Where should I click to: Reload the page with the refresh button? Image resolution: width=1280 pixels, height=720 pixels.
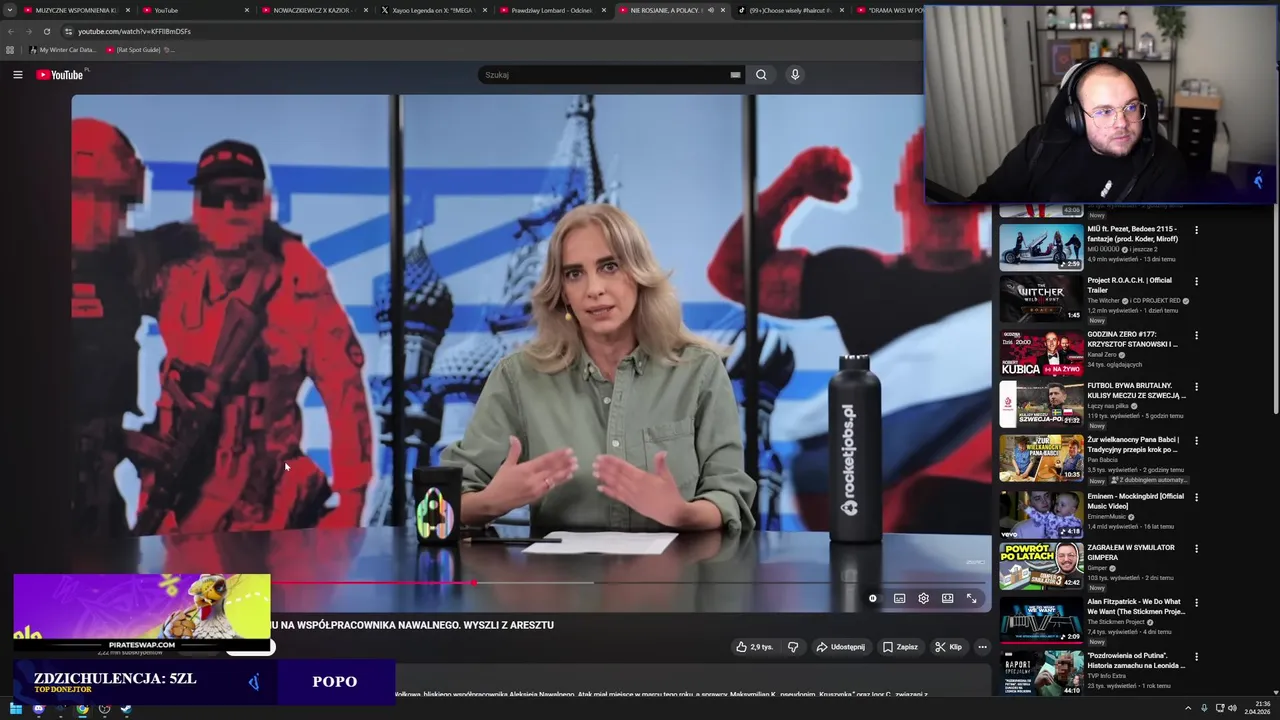coord(46,31)
